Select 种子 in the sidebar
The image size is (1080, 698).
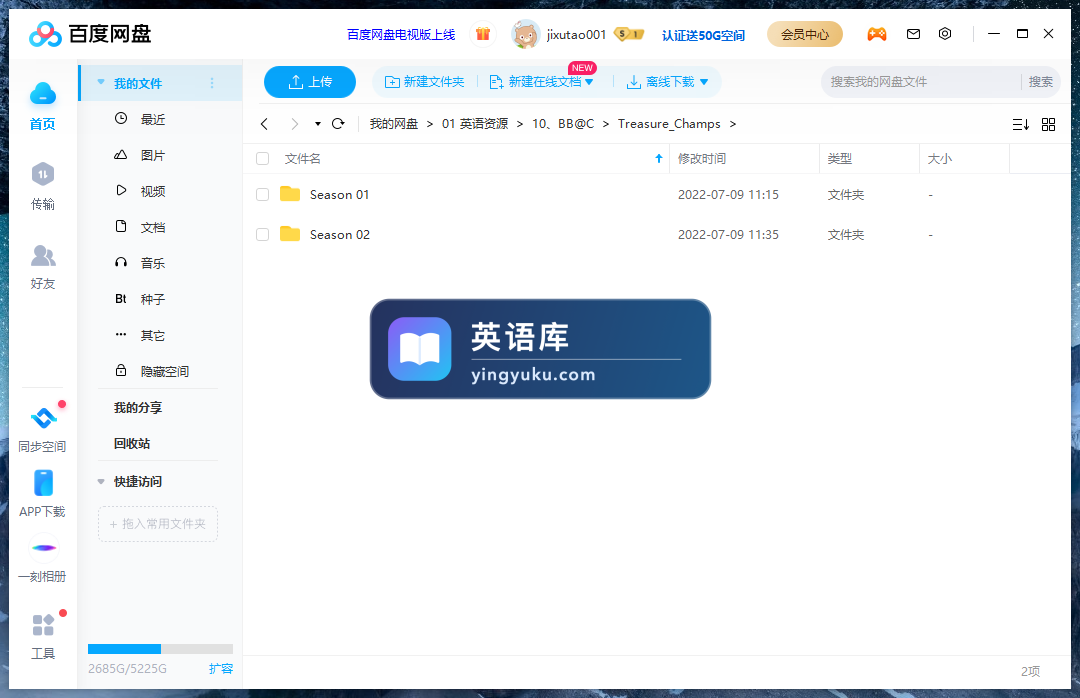point(153,299)
